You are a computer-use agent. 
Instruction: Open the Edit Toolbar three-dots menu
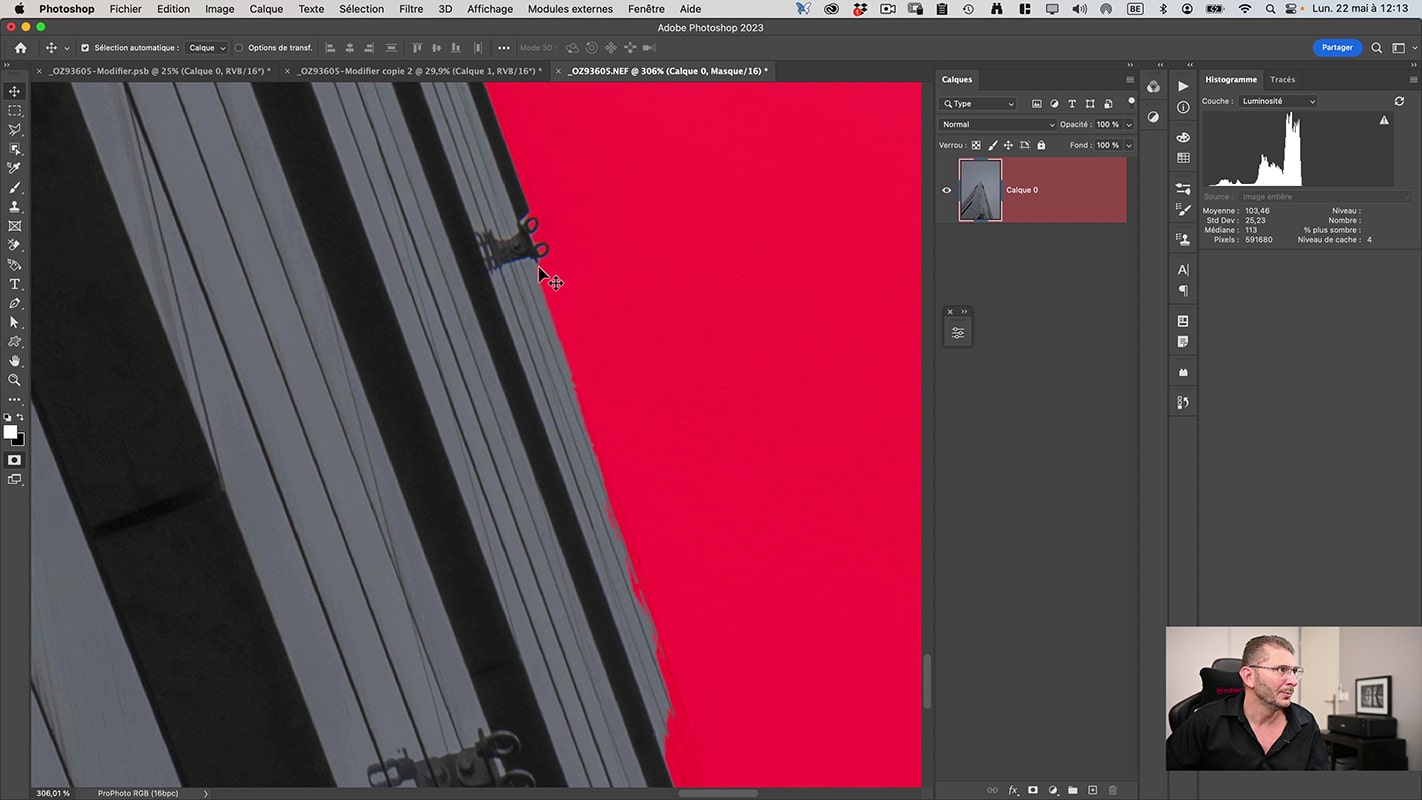tap(14, 399)
